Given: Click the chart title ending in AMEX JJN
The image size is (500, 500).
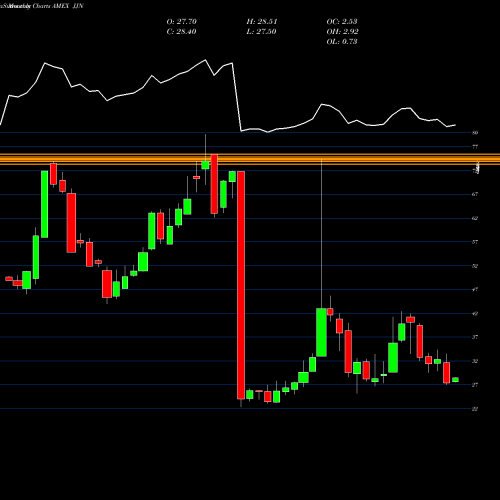Looking at the screenshot, I should click(42, 6).
